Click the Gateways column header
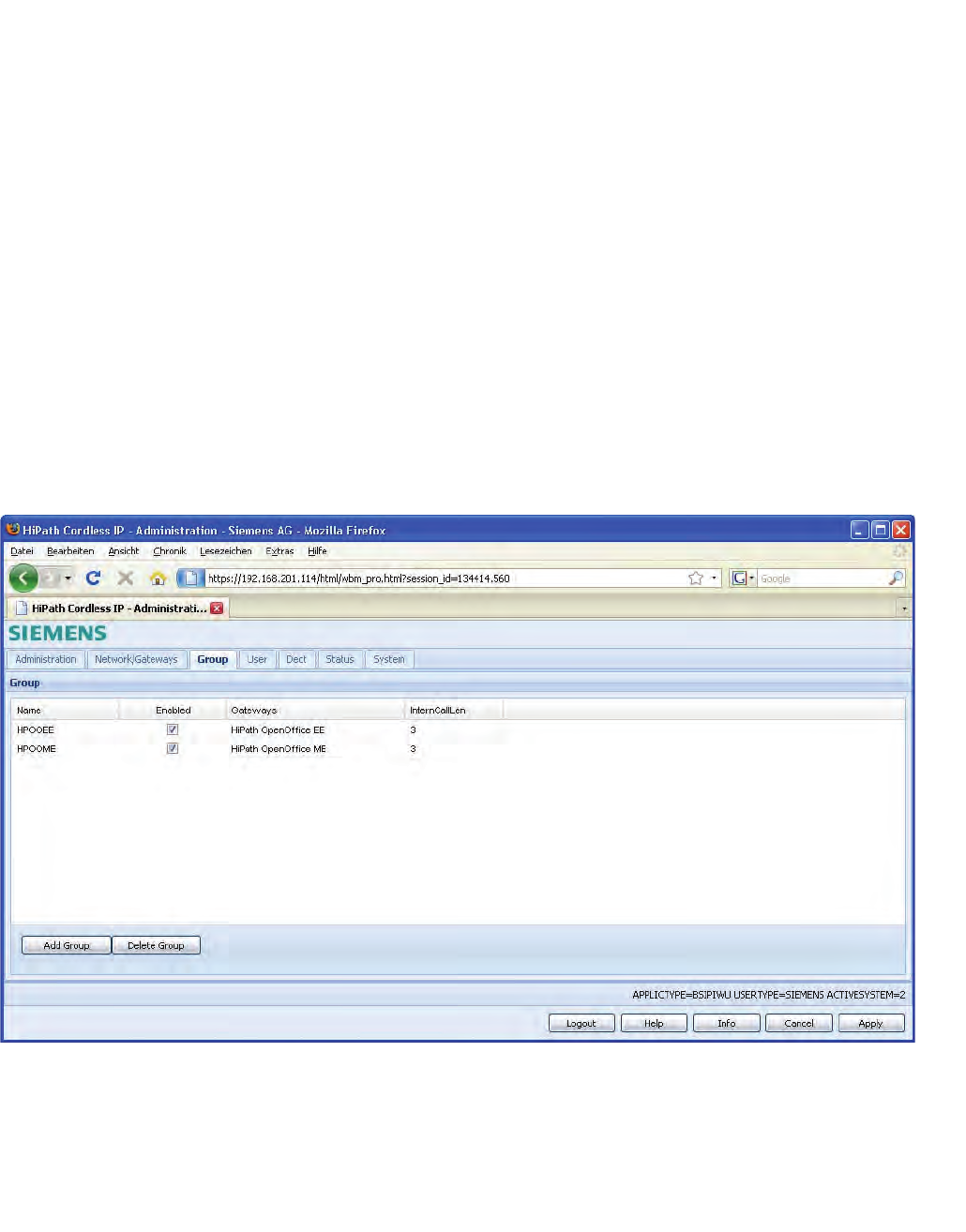Image resolution: width=966 pixels, height=1232 pixels. pos(315,710)
